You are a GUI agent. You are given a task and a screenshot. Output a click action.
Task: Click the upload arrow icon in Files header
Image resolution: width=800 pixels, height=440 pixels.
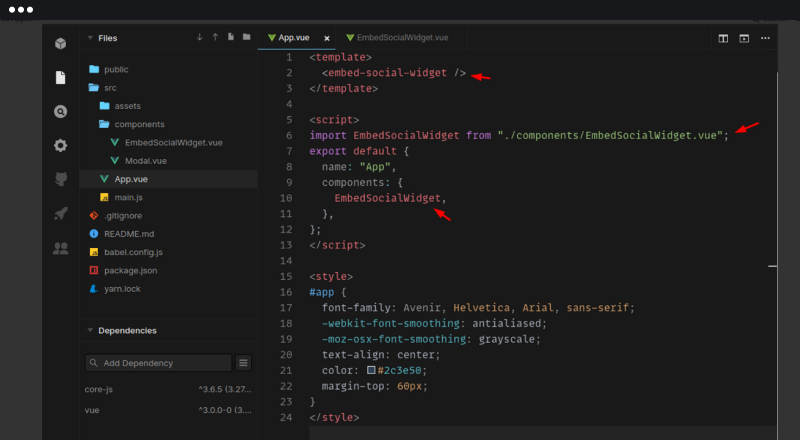click(215, 37)
